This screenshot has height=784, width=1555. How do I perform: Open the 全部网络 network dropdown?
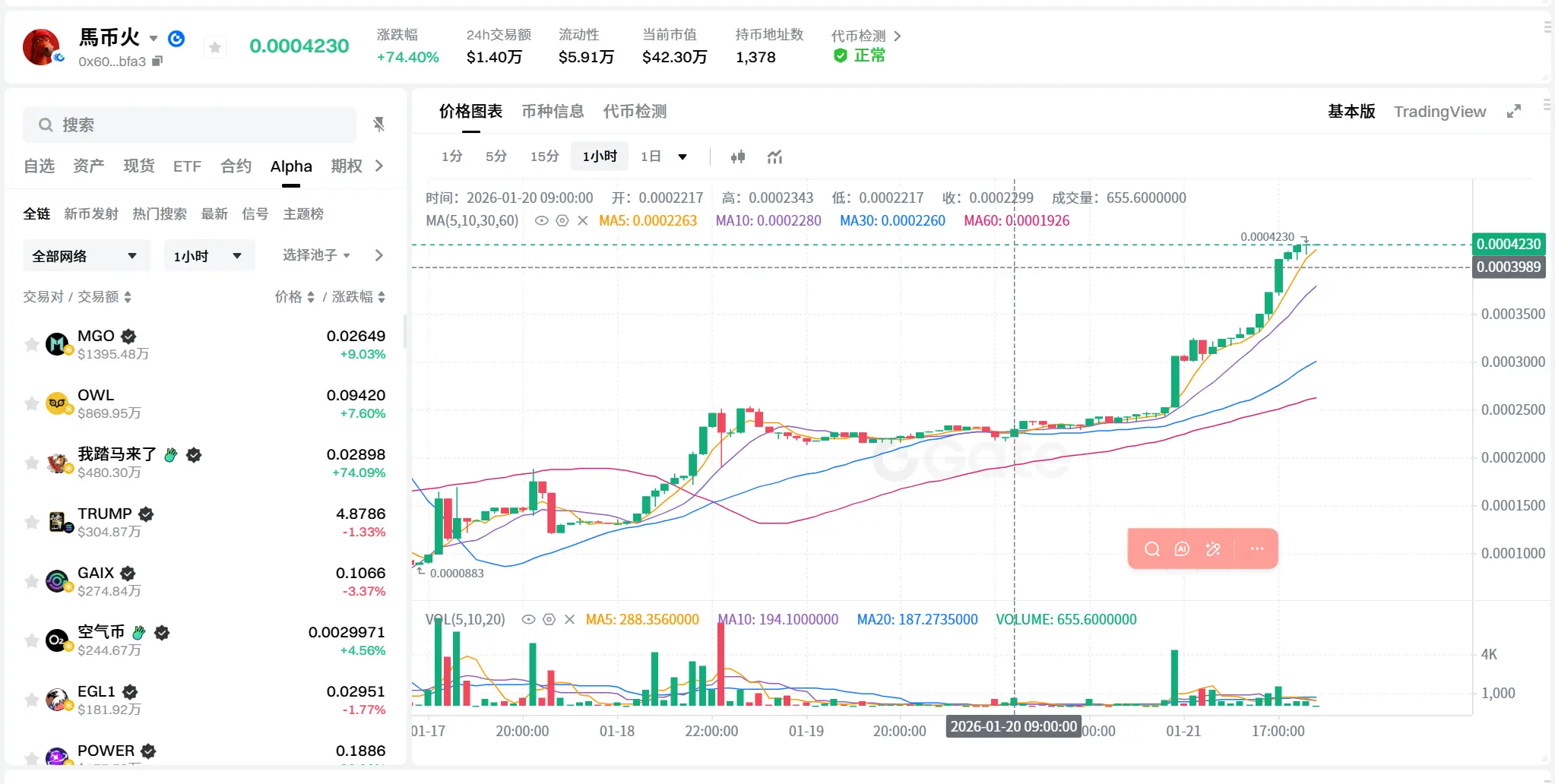point(86,256)
